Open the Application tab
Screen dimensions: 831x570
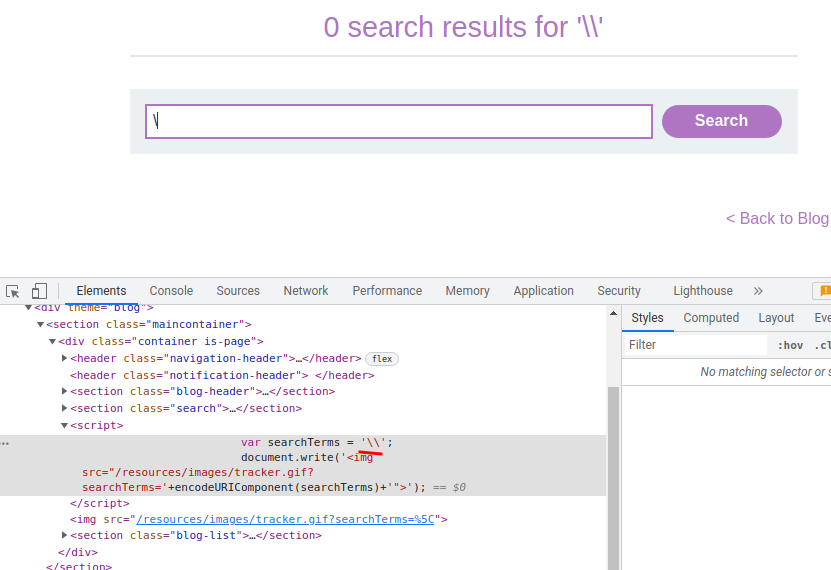[543, 291]
